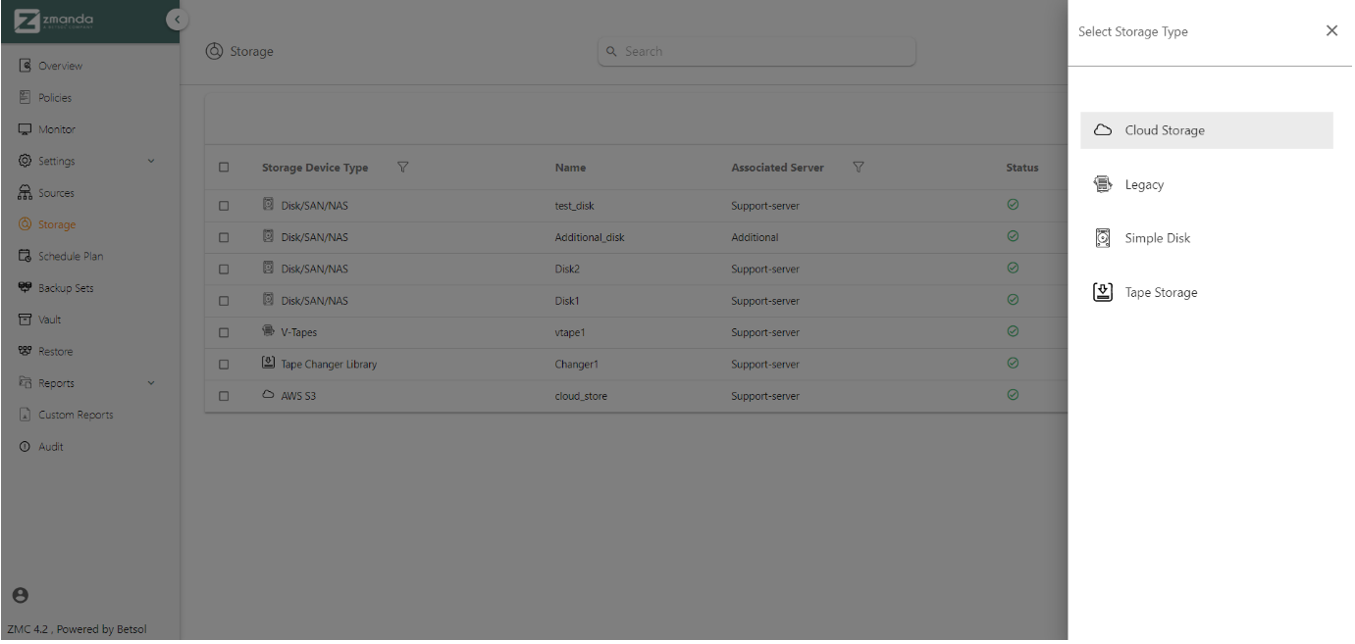Click the cloud icon for Cloud Storage
Image resolution: width=1355 pixels, height=644 pixels.
tap(1102, 131)
